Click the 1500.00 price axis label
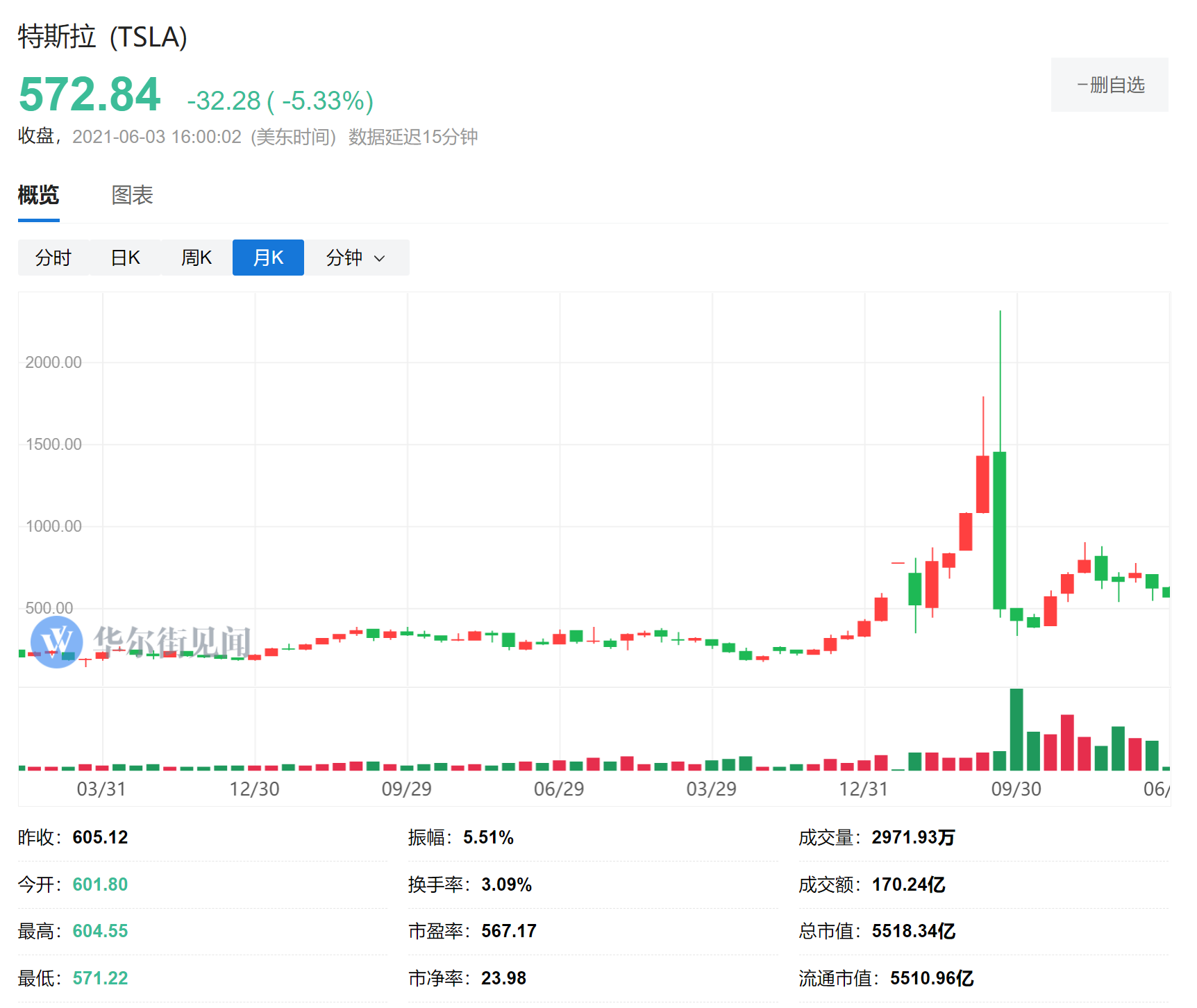 pos(53,444)
